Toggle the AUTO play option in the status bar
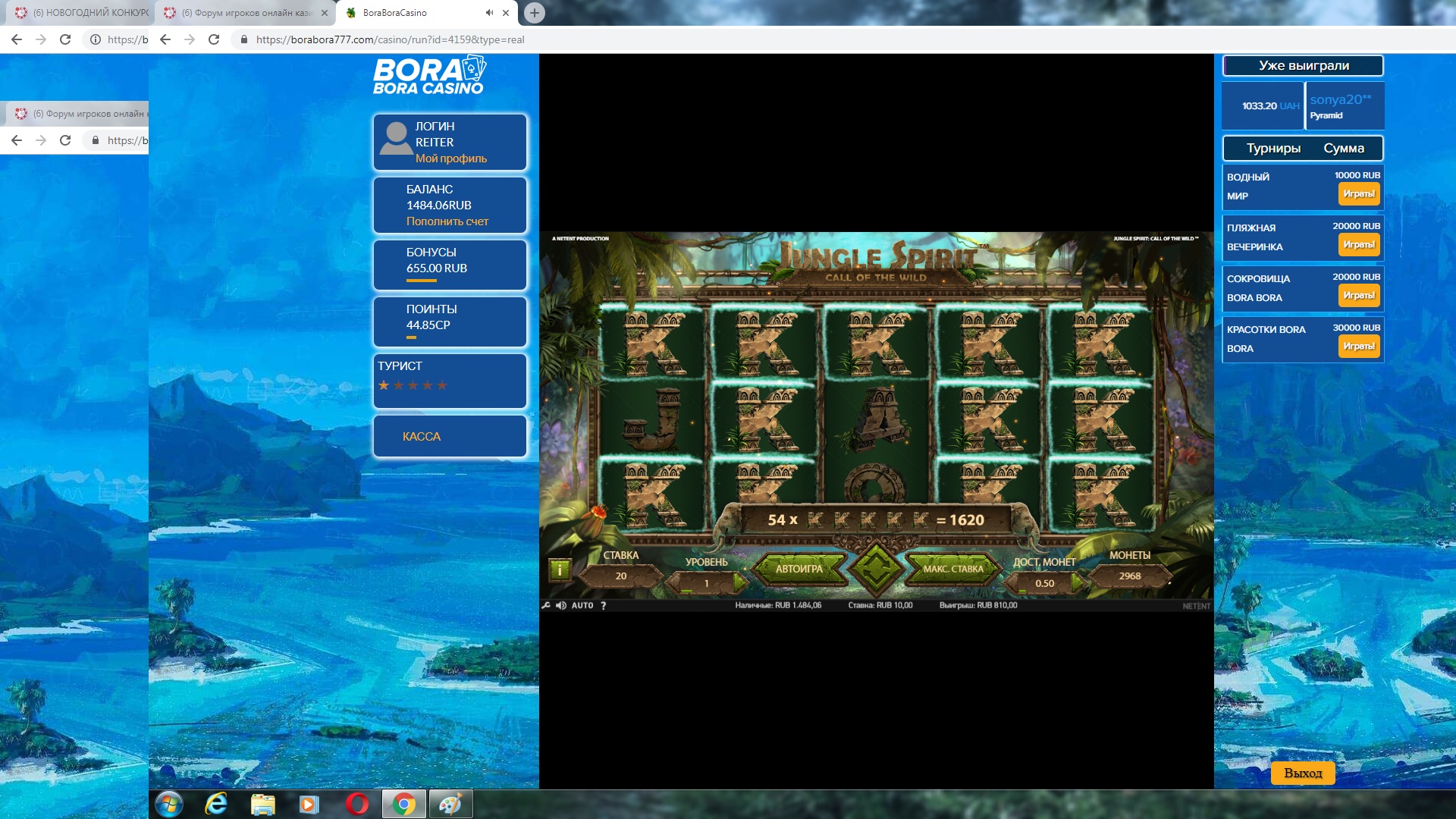Screen dimensions: 1456x819 [x=582, y=605]
